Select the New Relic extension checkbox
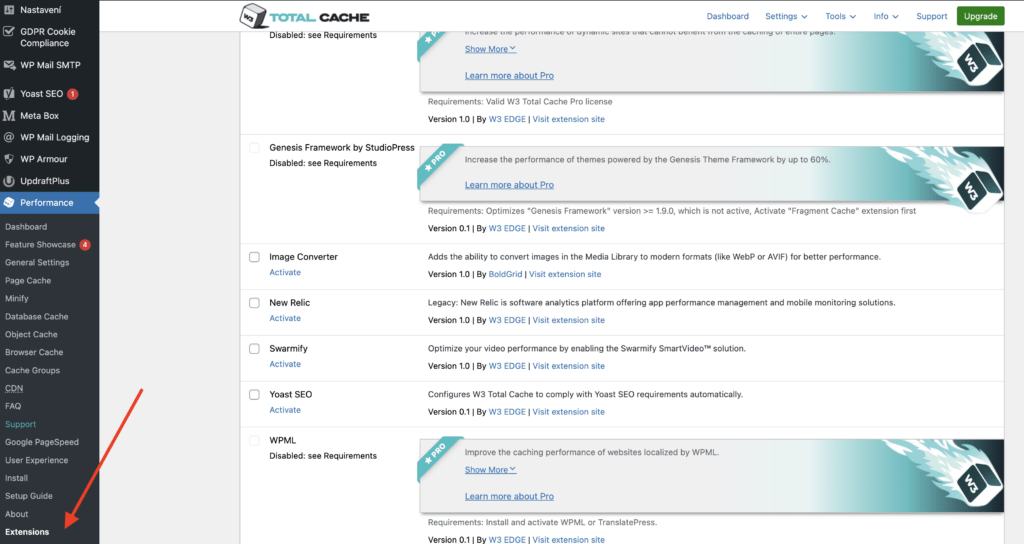This screenshot has height=544, width=1024. click(x=254, y=303)
